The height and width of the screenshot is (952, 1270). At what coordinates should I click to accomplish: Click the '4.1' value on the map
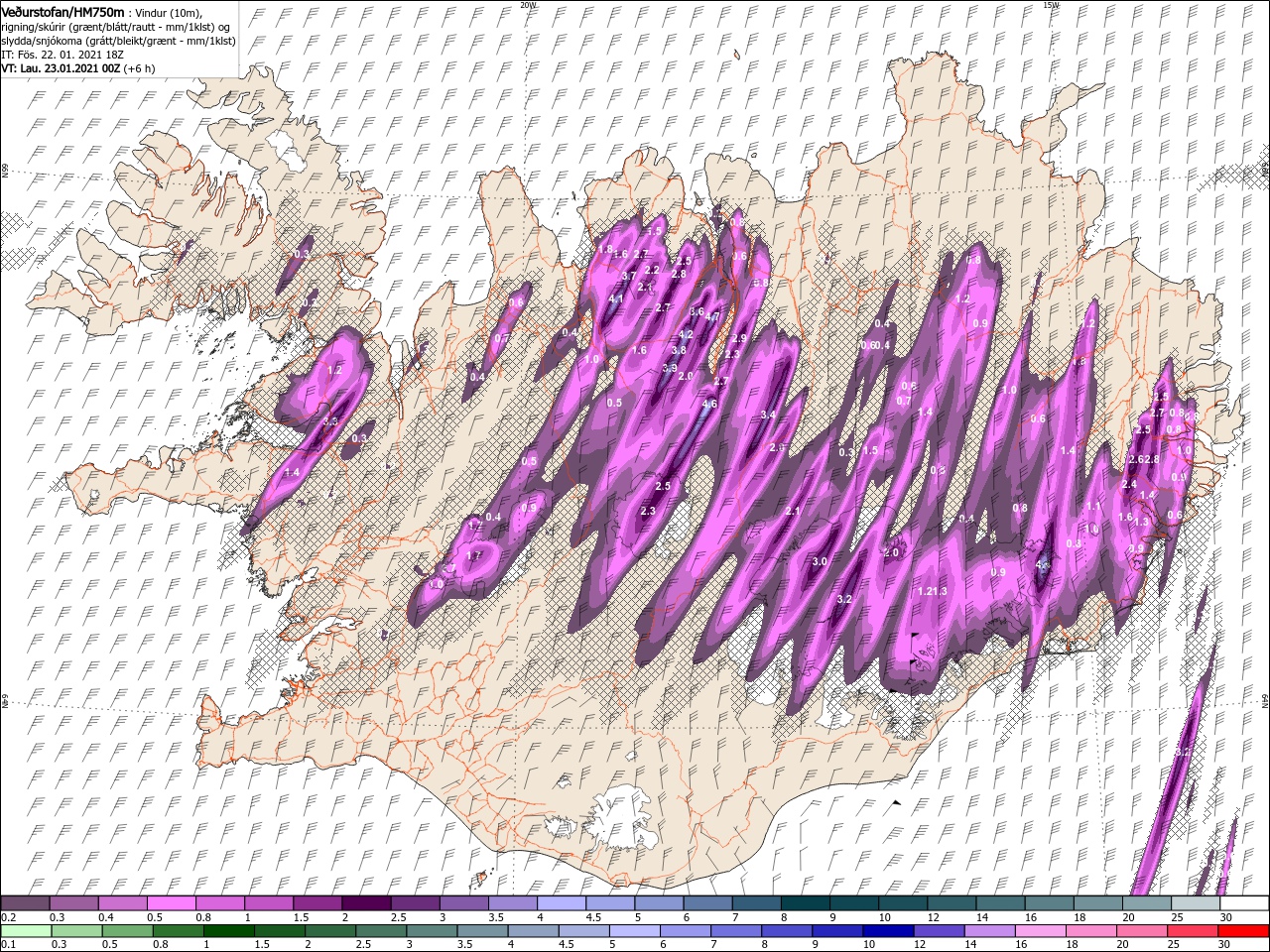click(616, 298)
